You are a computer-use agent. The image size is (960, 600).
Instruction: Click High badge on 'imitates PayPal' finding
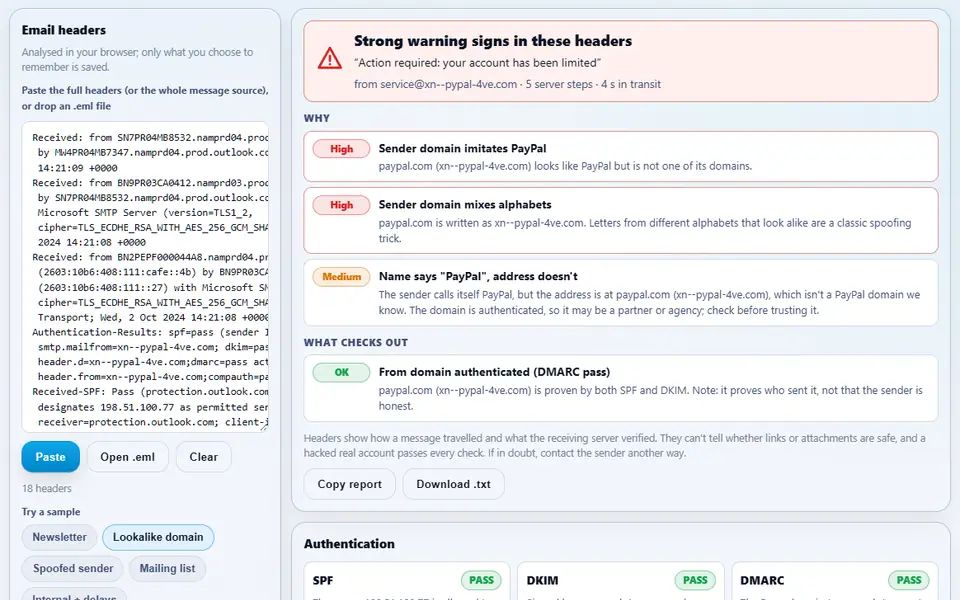[342, 149]
